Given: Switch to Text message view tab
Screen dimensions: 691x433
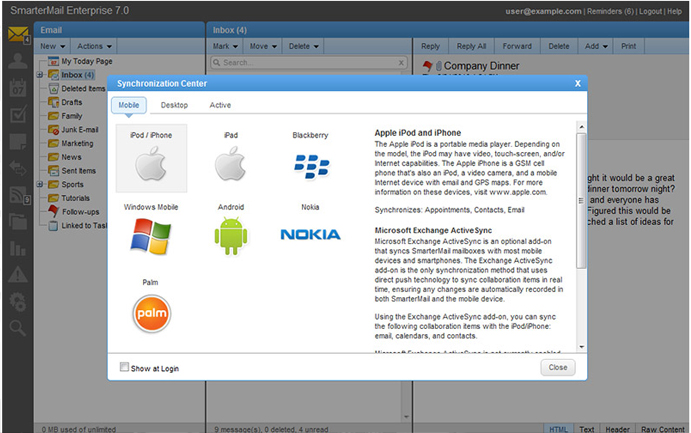Looking at the screenshot, I should [587, 429].
